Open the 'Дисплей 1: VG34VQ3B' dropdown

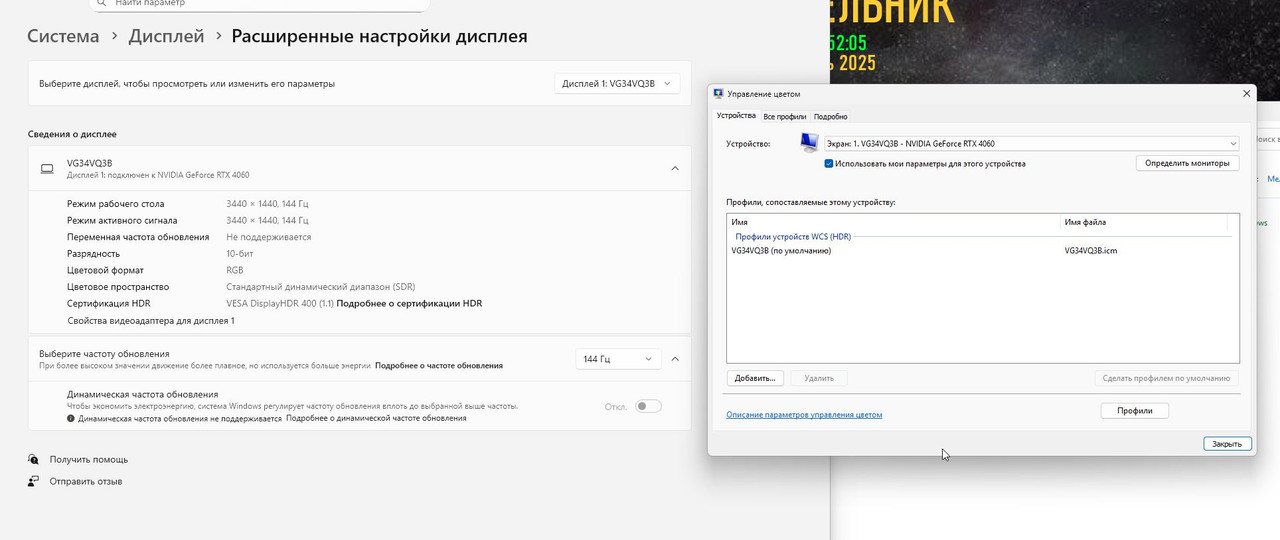coord(618,84)
